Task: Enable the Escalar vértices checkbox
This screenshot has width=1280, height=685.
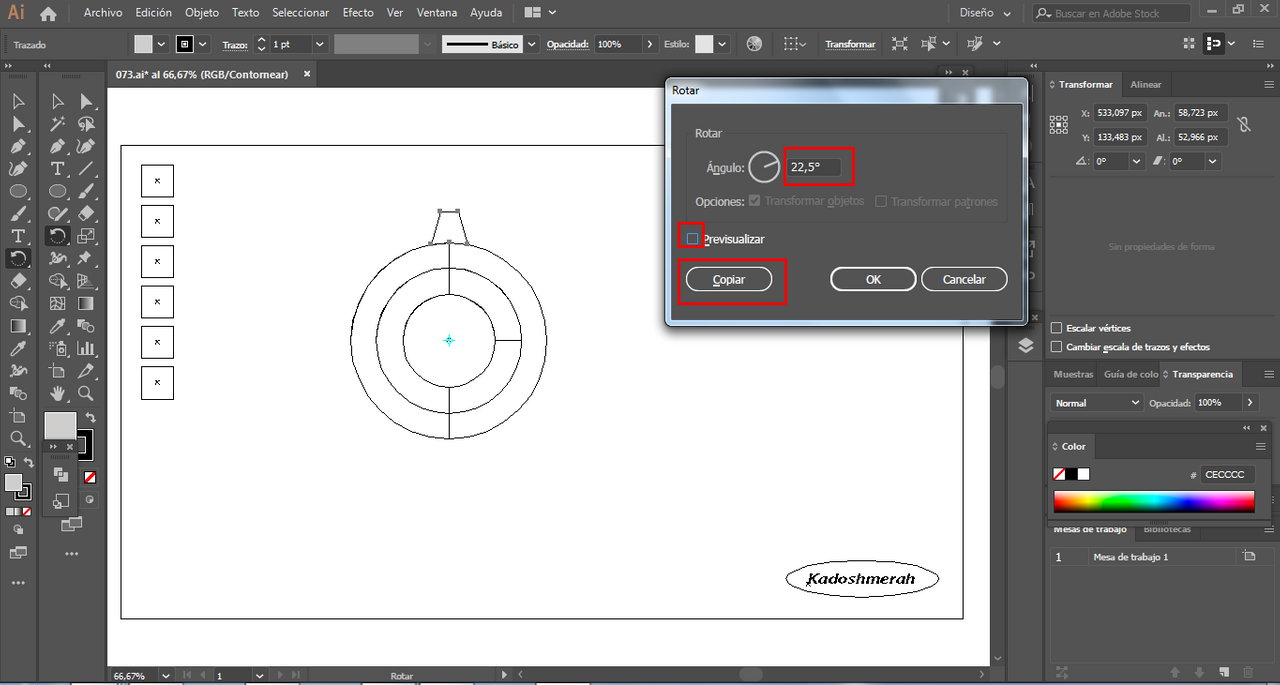Action: [x=1057, y=328]
